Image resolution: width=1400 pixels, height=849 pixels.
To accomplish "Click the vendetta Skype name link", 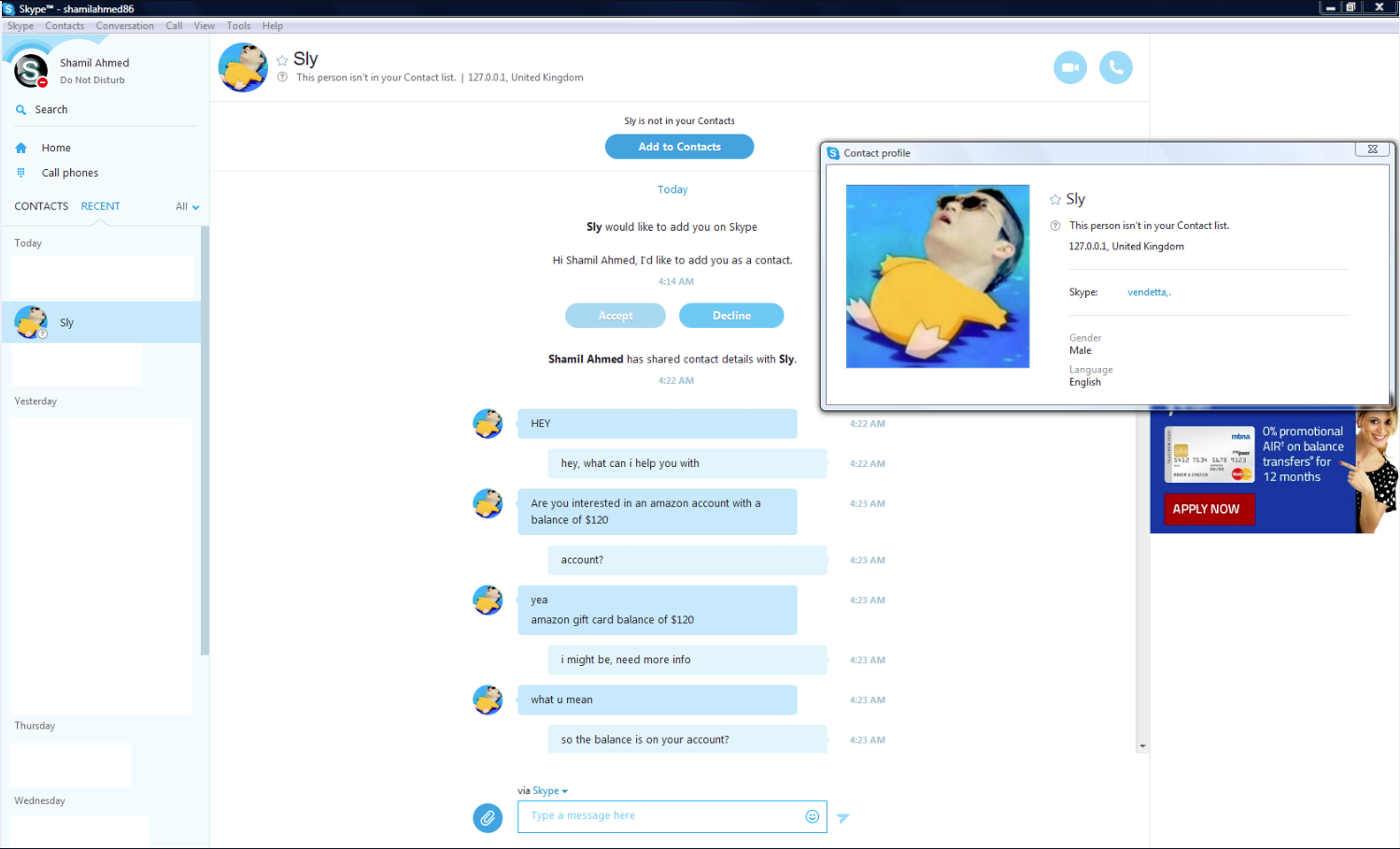I will pos(1149,292).
